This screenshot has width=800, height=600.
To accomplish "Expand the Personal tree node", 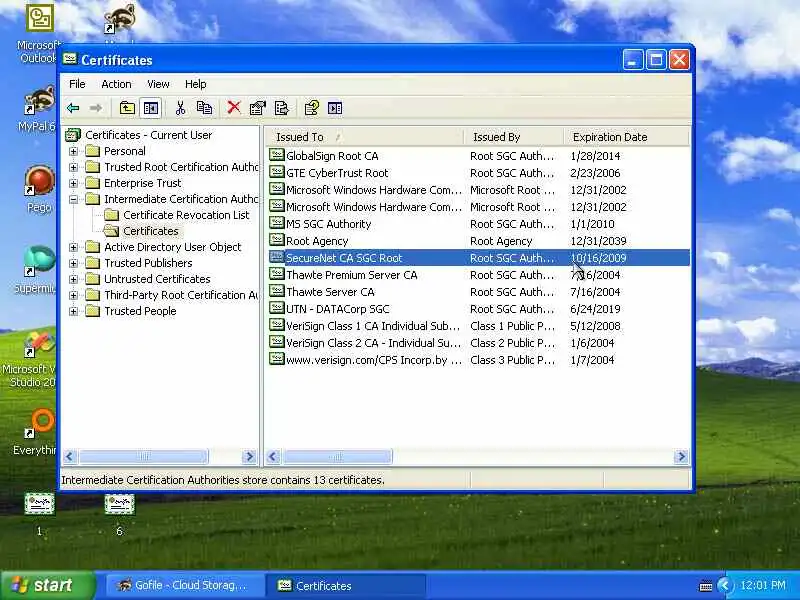I will point(73,151).
